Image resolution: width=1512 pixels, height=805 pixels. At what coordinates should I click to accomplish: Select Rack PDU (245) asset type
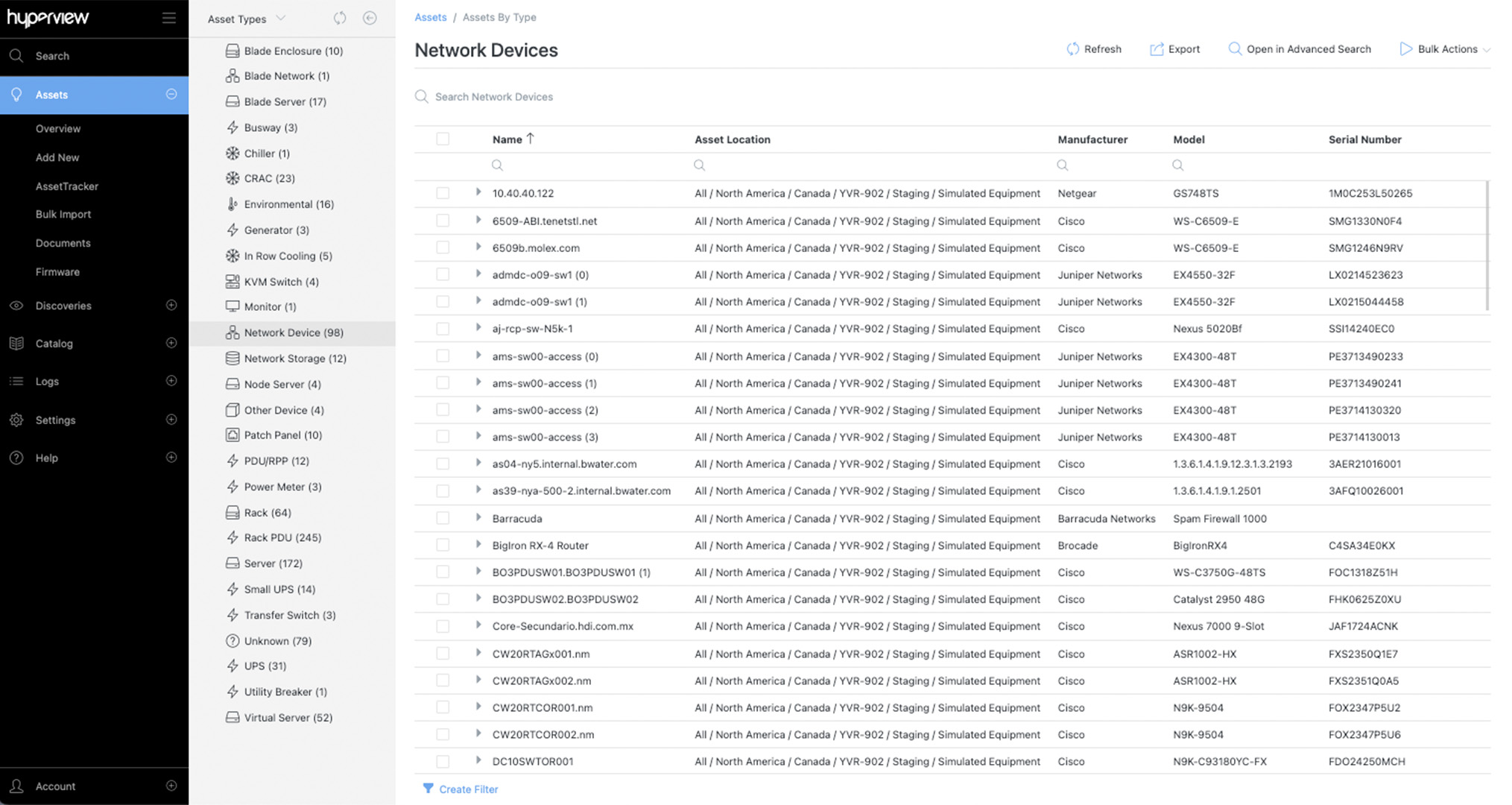pos(282,537)
